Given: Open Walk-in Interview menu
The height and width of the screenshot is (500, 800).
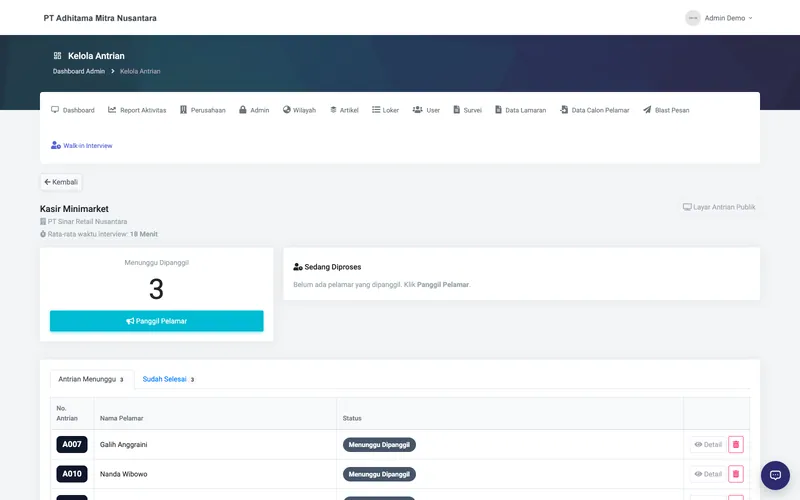Looking at the screenshot, I should 82,146.
